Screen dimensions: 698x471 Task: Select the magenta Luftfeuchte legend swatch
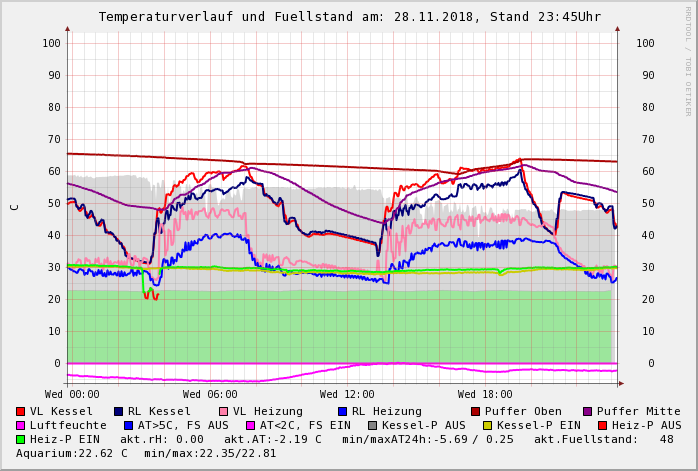point(21,425)
